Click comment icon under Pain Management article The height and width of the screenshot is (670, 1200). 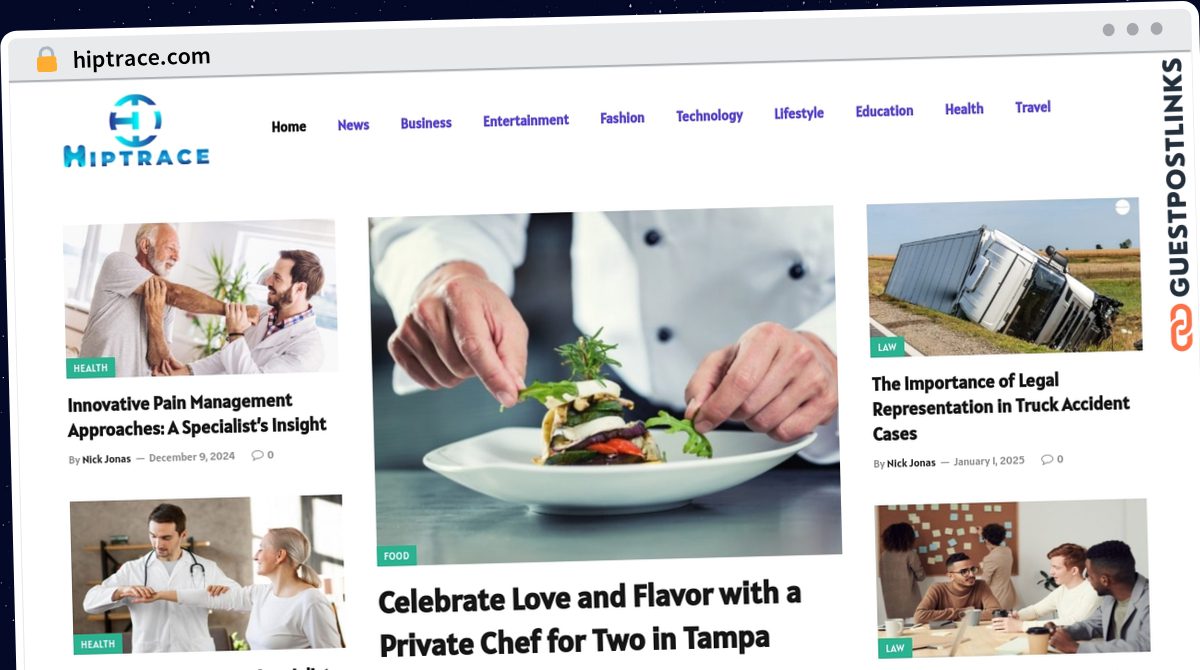[x=257, y=455]
